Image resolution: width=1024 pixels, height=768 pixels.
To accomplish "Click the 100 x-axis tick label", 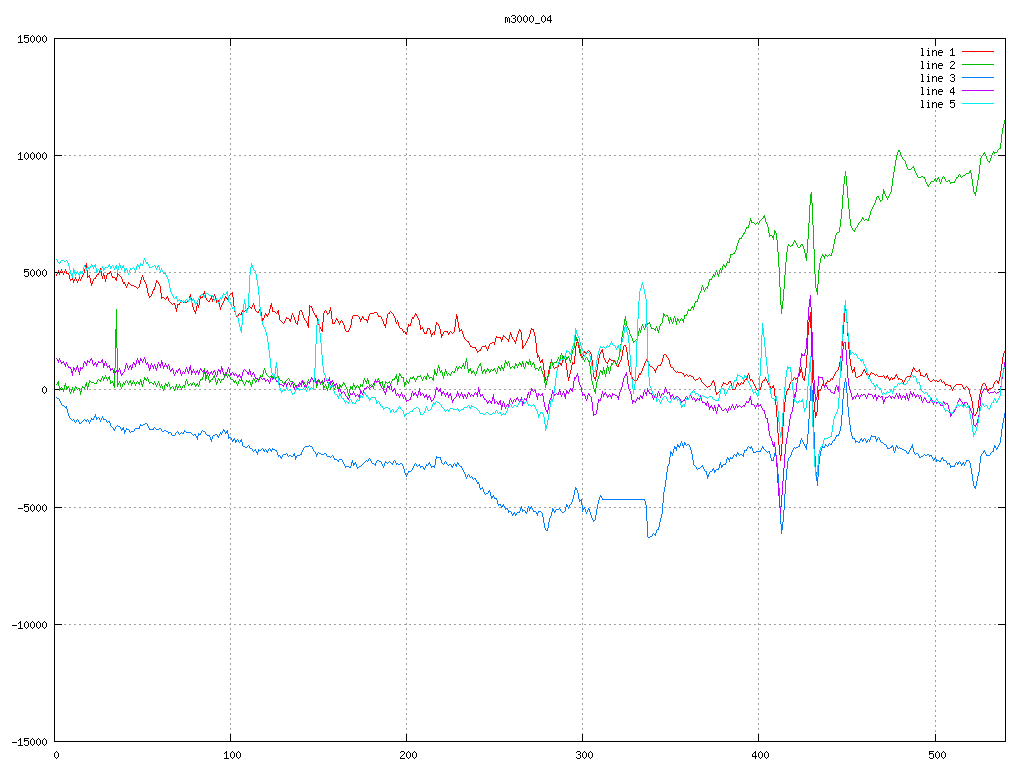I will (231, 755).
